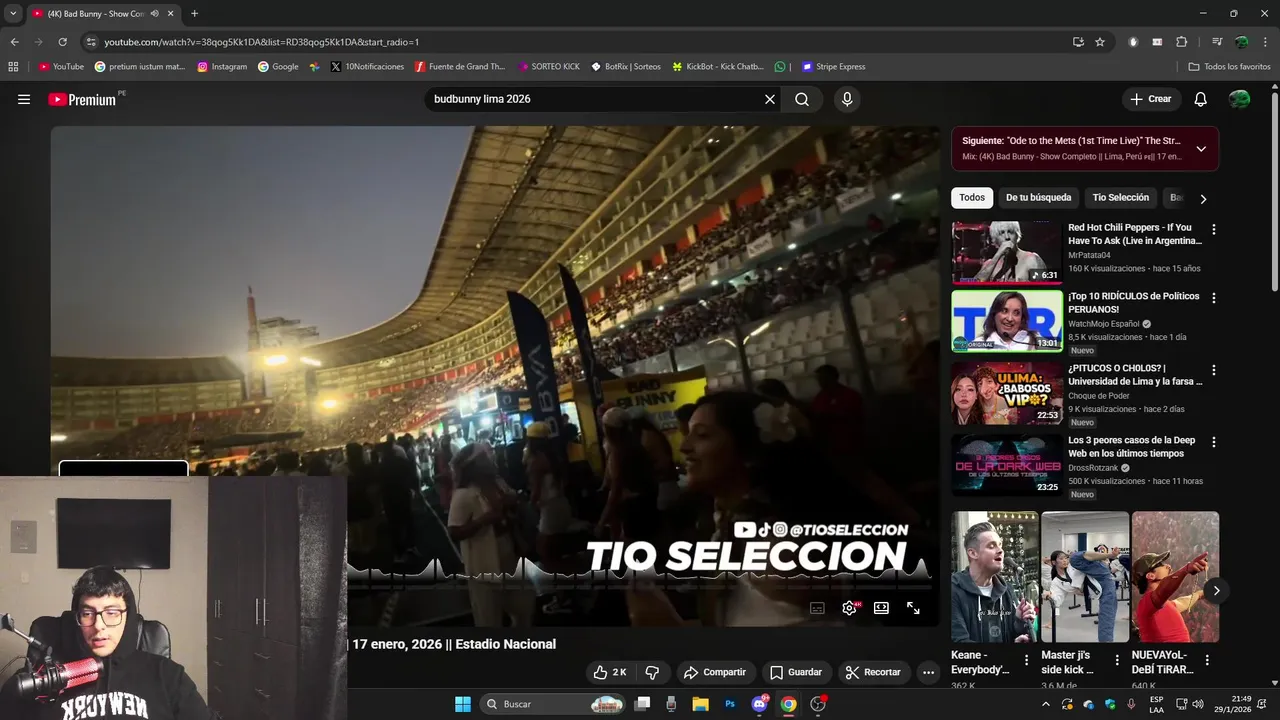Open YouTube bookmark in bookmarks bar
Viewport: 1280px width, 720px height.
(x=61, y=67)
